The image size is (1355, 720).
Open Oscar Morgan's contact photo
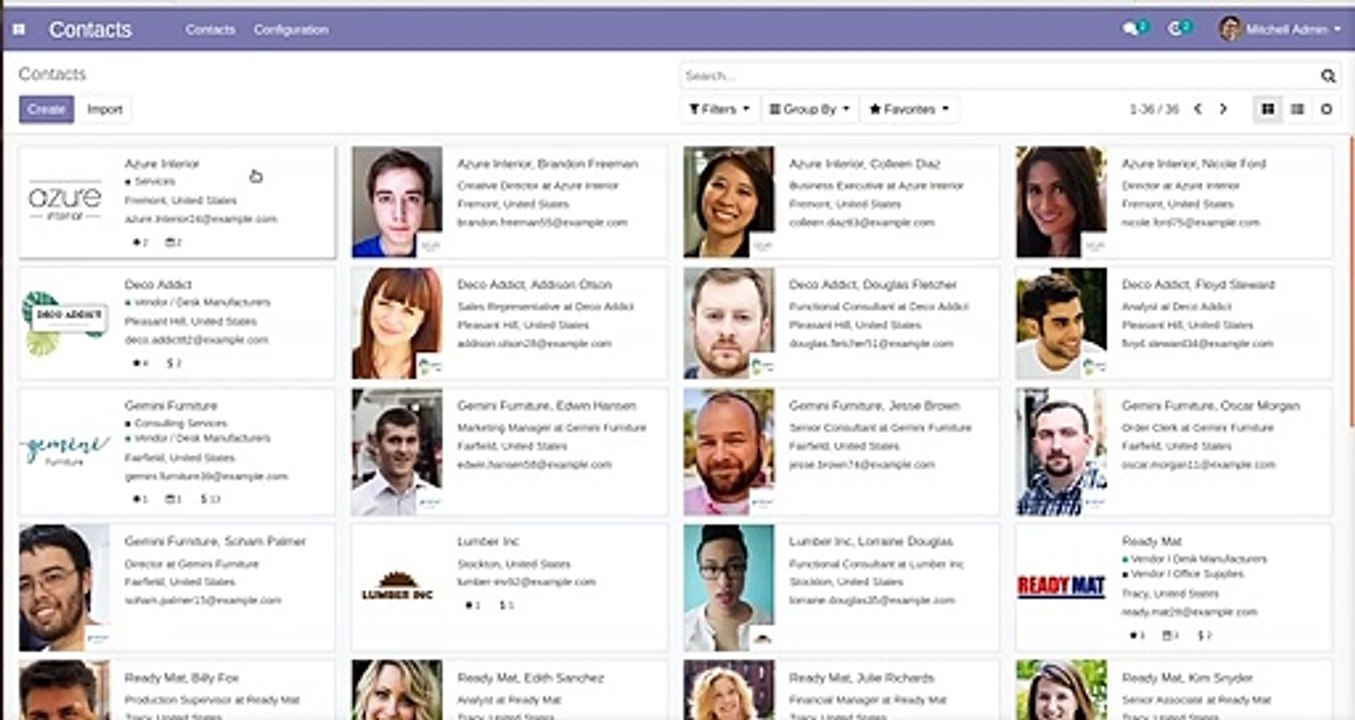1061,452
